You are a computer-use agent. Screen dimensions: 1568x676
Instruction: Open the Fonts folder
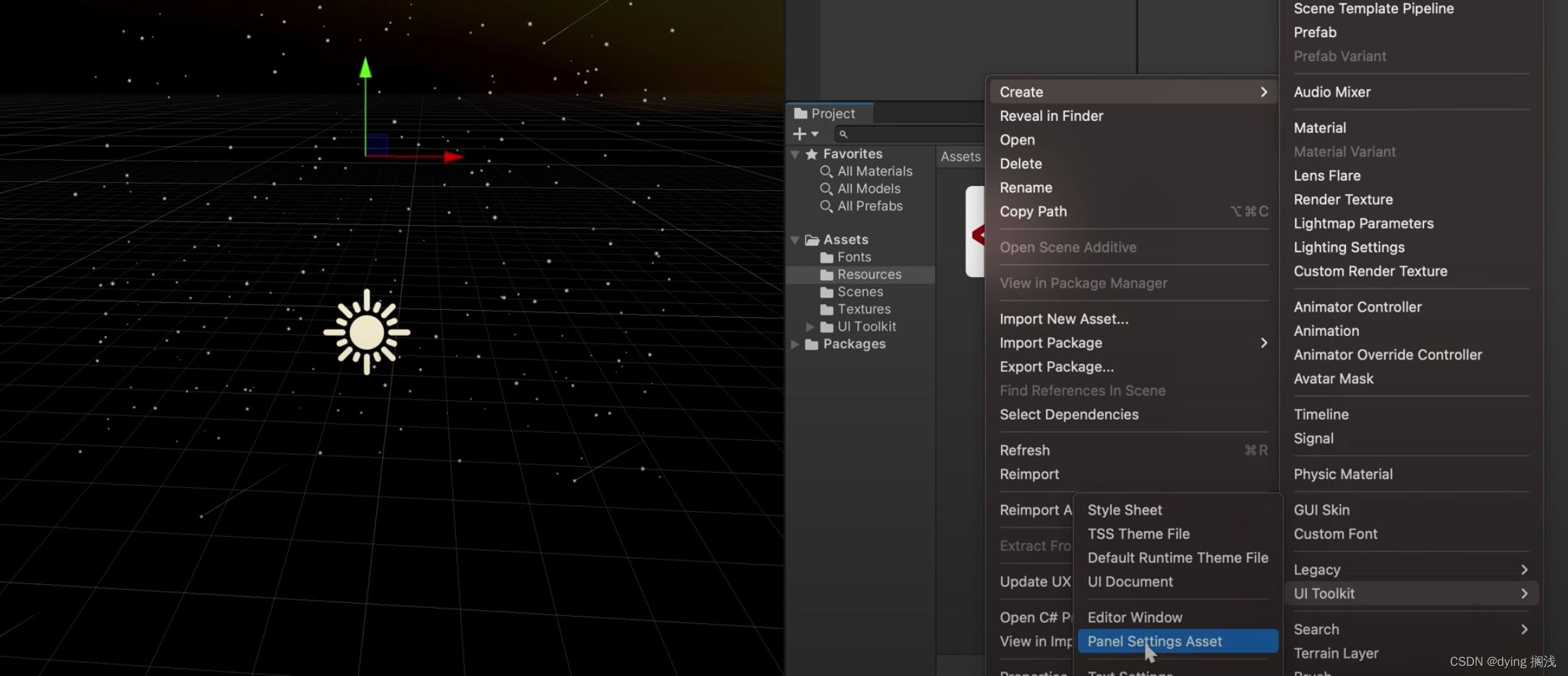pos(854,256)
